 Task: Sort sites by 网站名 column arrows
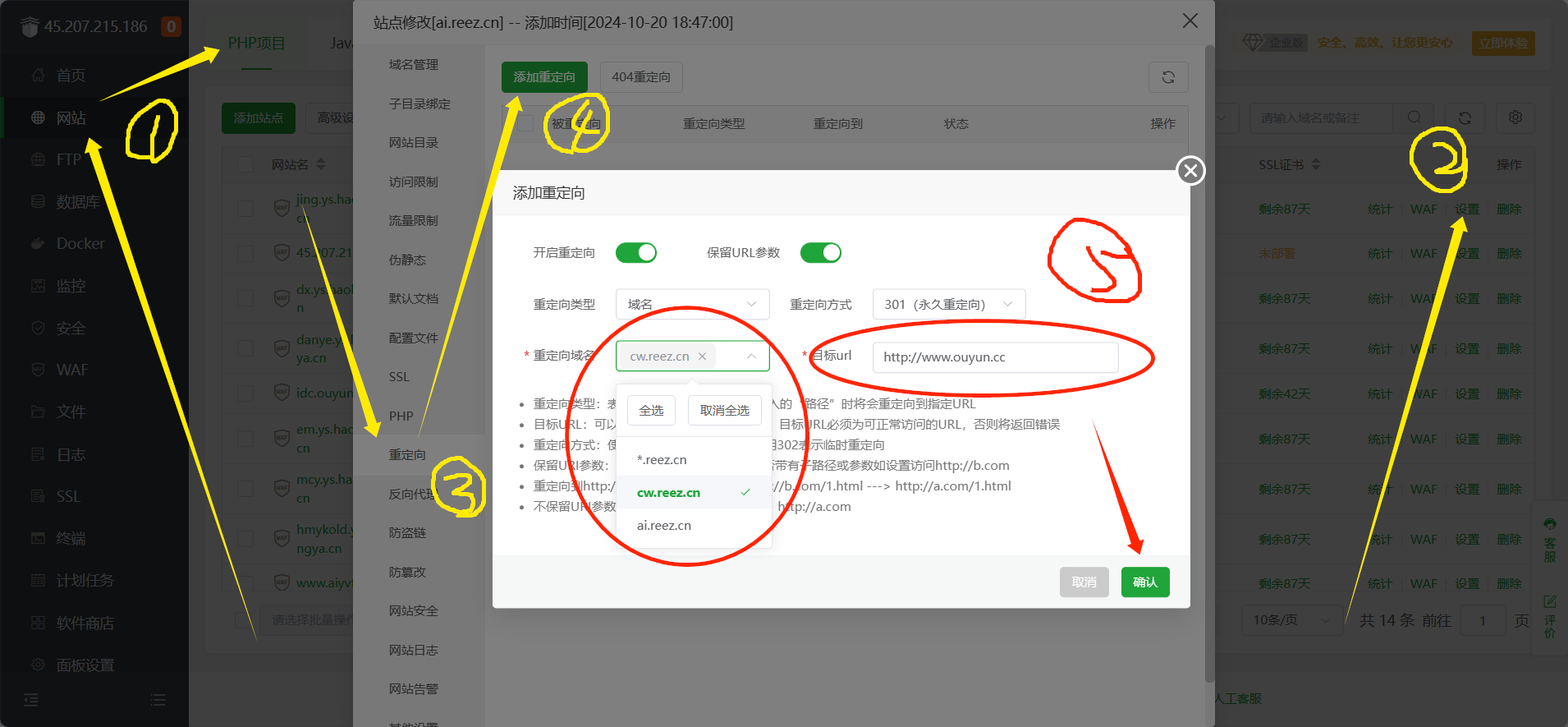coord(321,164)
